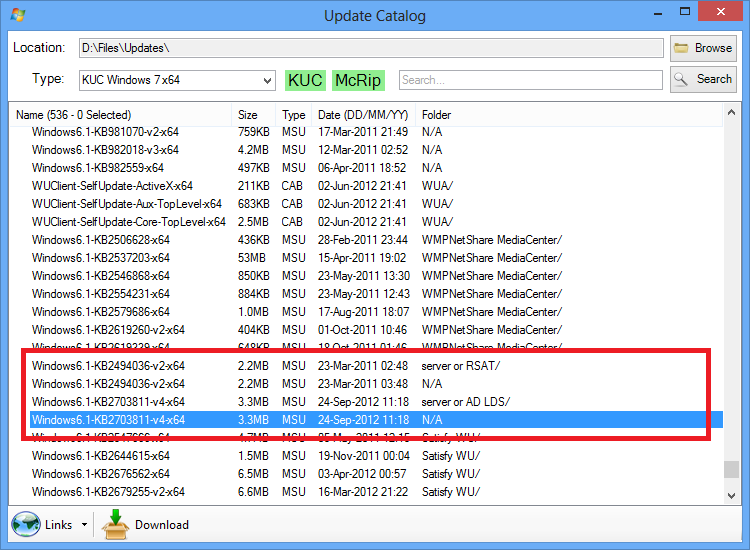The image size is (750, 550).
Task: Maximize the Update Catalog window
Action: 685,11
